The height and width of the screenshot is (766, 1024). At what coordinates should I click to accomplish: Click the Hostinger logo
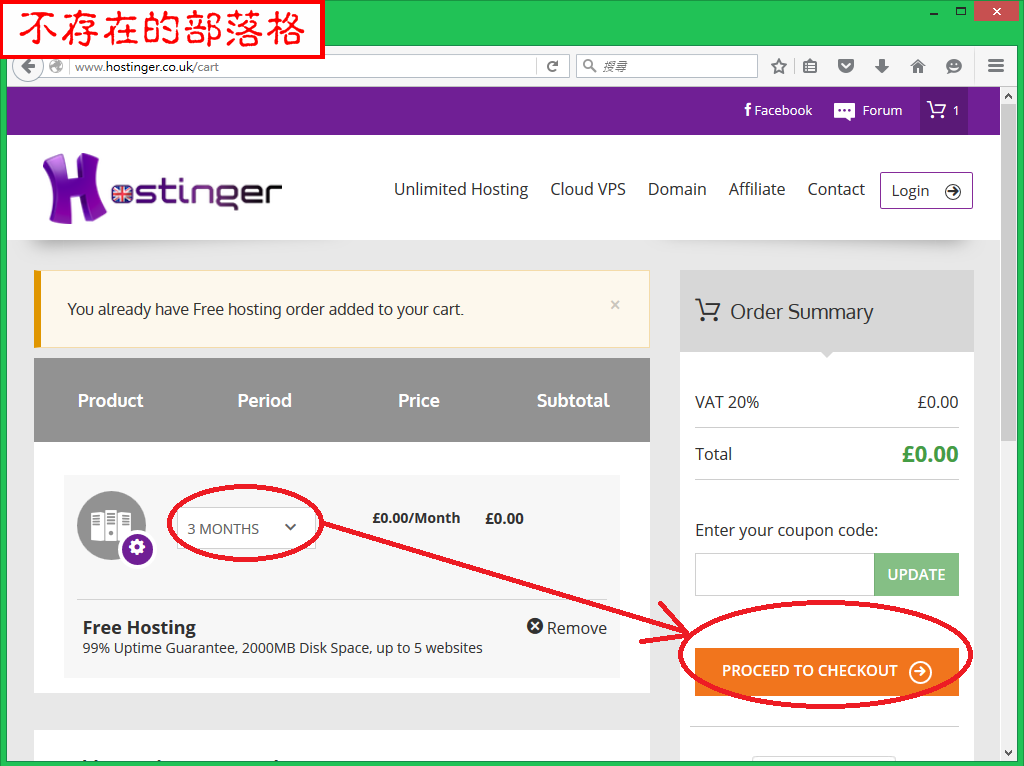[x=162, y=189]
